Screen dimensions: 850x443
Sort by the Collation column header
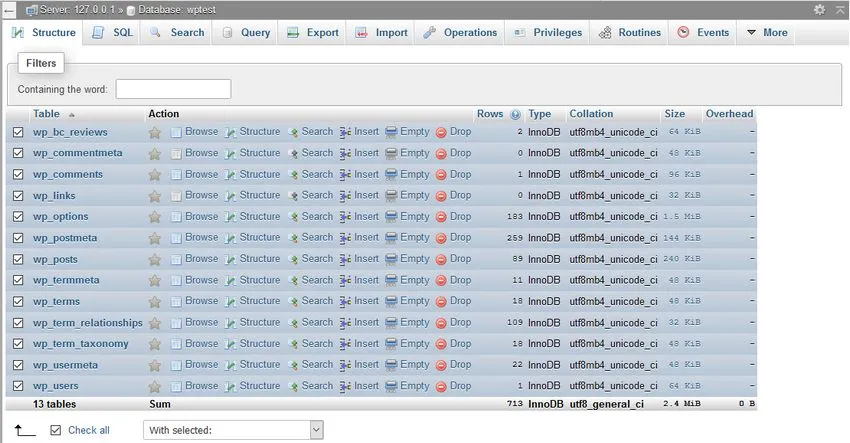[x=591, y=114]
